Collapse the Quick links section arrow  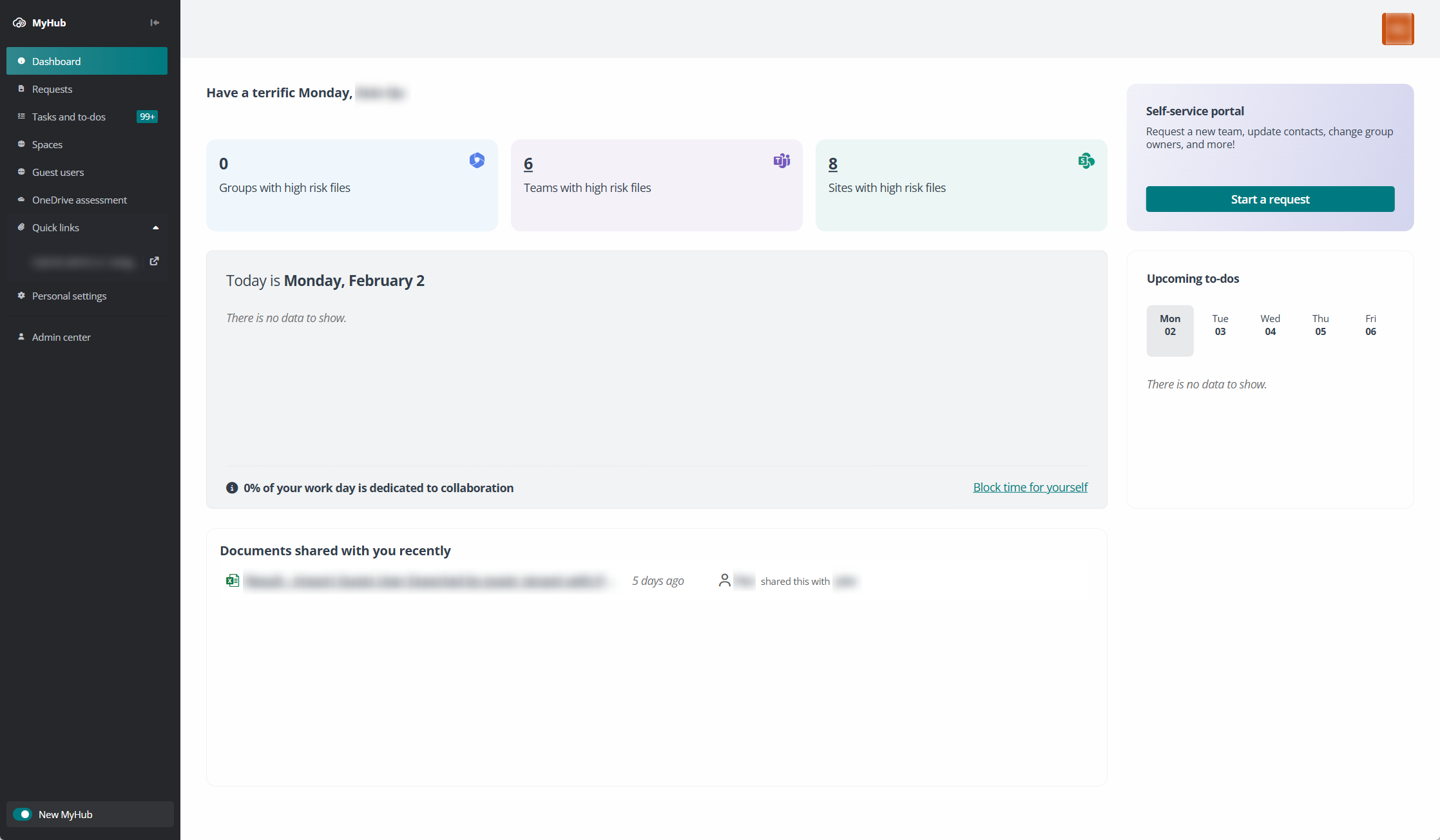[x=155, y=227]
